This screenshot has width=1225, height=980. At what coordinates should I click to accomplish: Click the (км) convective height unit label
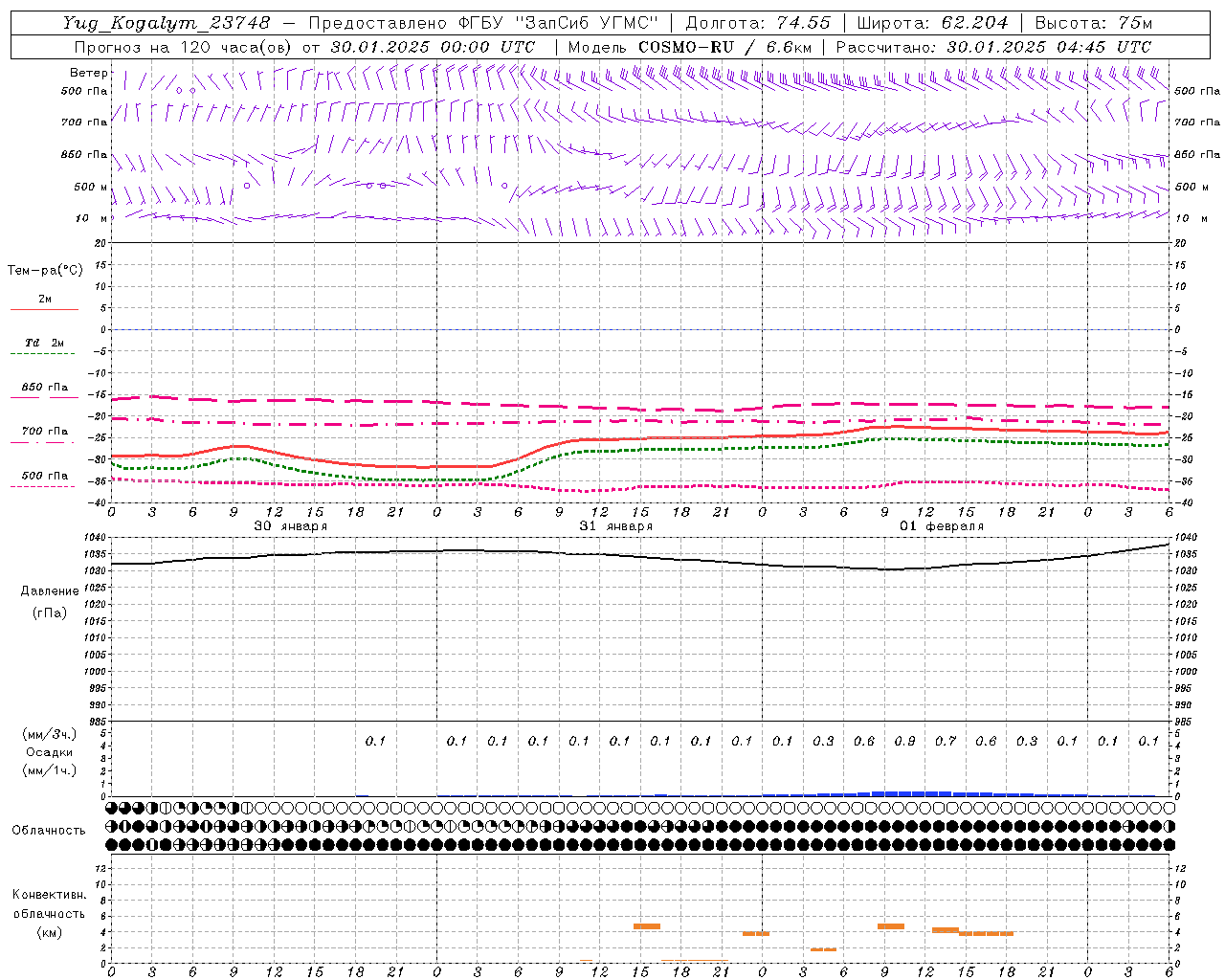pyautogui.click(x=50, y=932)
